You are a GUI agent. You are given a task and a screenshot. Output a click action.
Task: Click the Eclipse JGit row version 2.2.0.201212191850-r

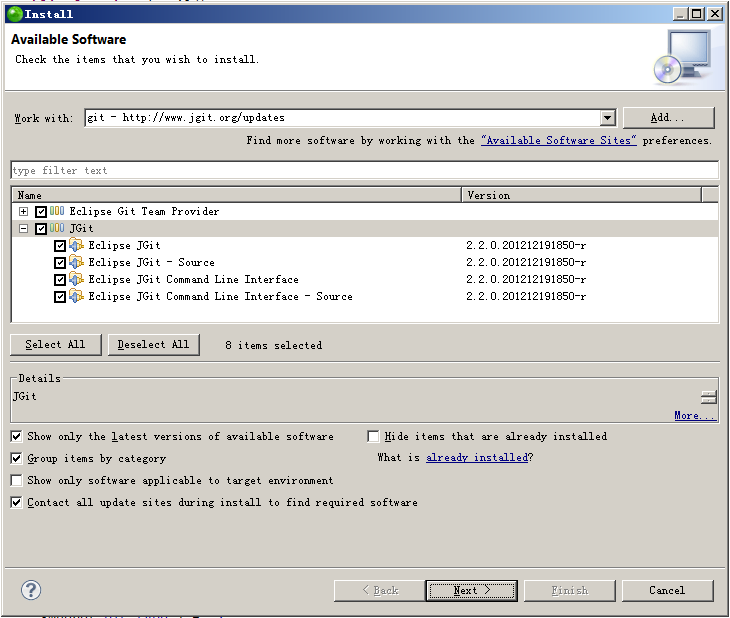526,245
